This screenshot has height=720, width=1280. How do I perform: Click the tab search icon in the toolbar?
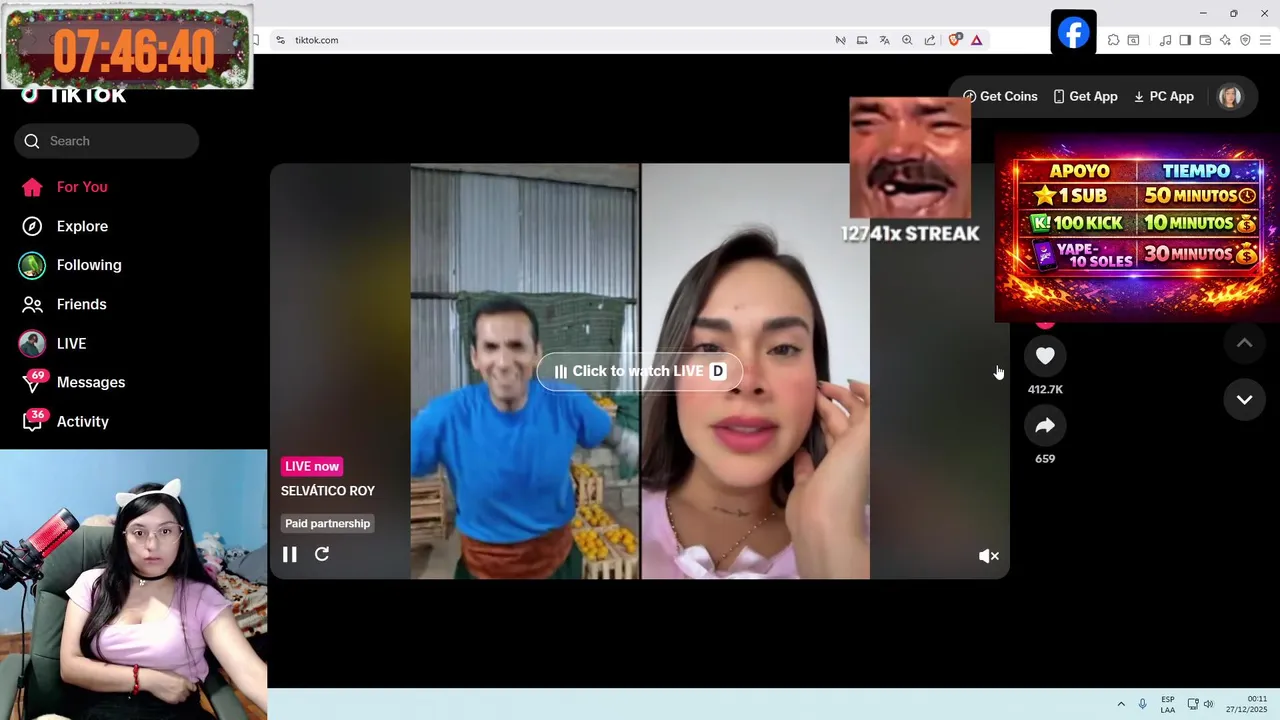(1133, 40)
